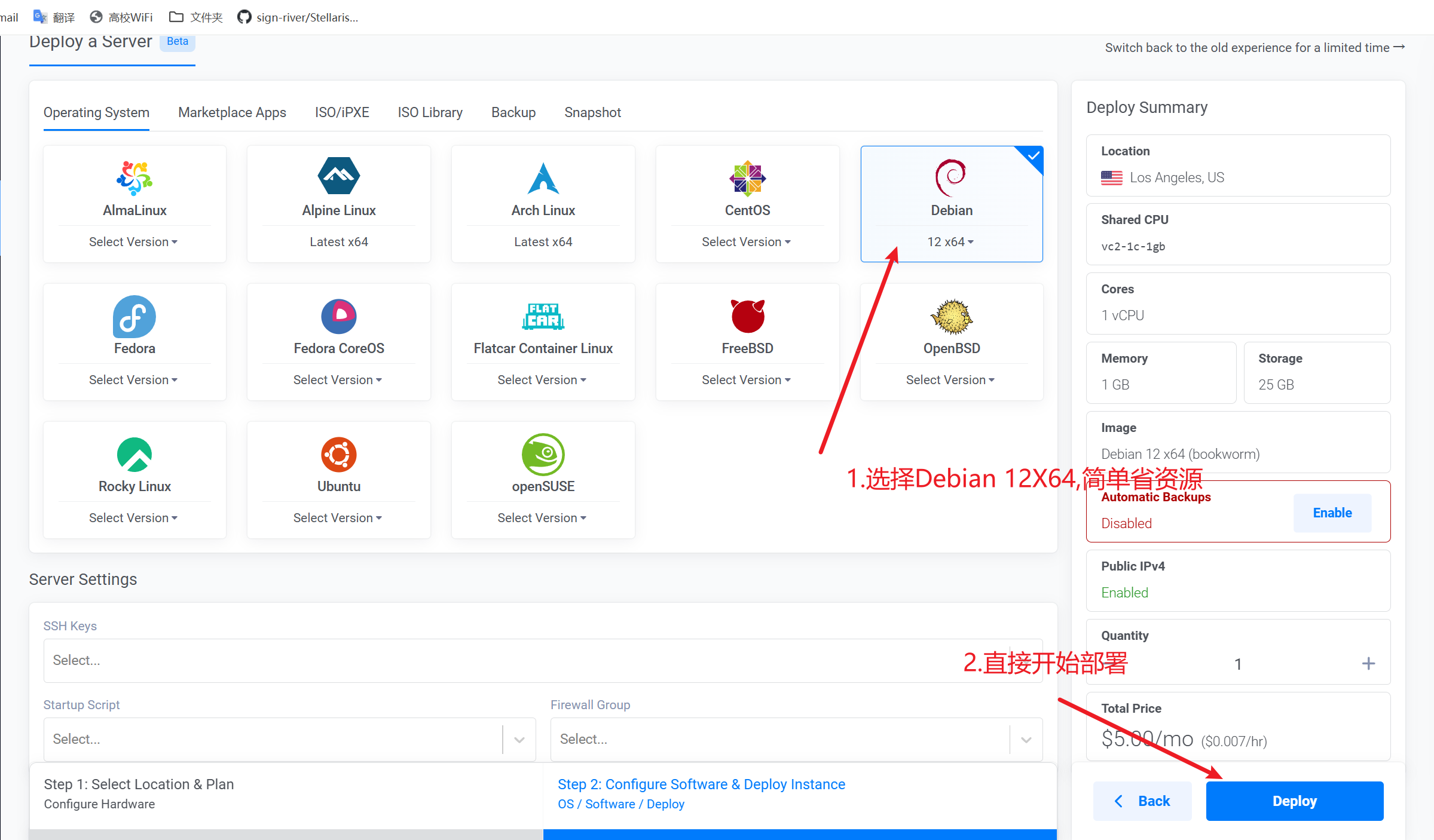Open Debian 12 x64 version dropdown

pyautogui.click(x=951, y=242)
